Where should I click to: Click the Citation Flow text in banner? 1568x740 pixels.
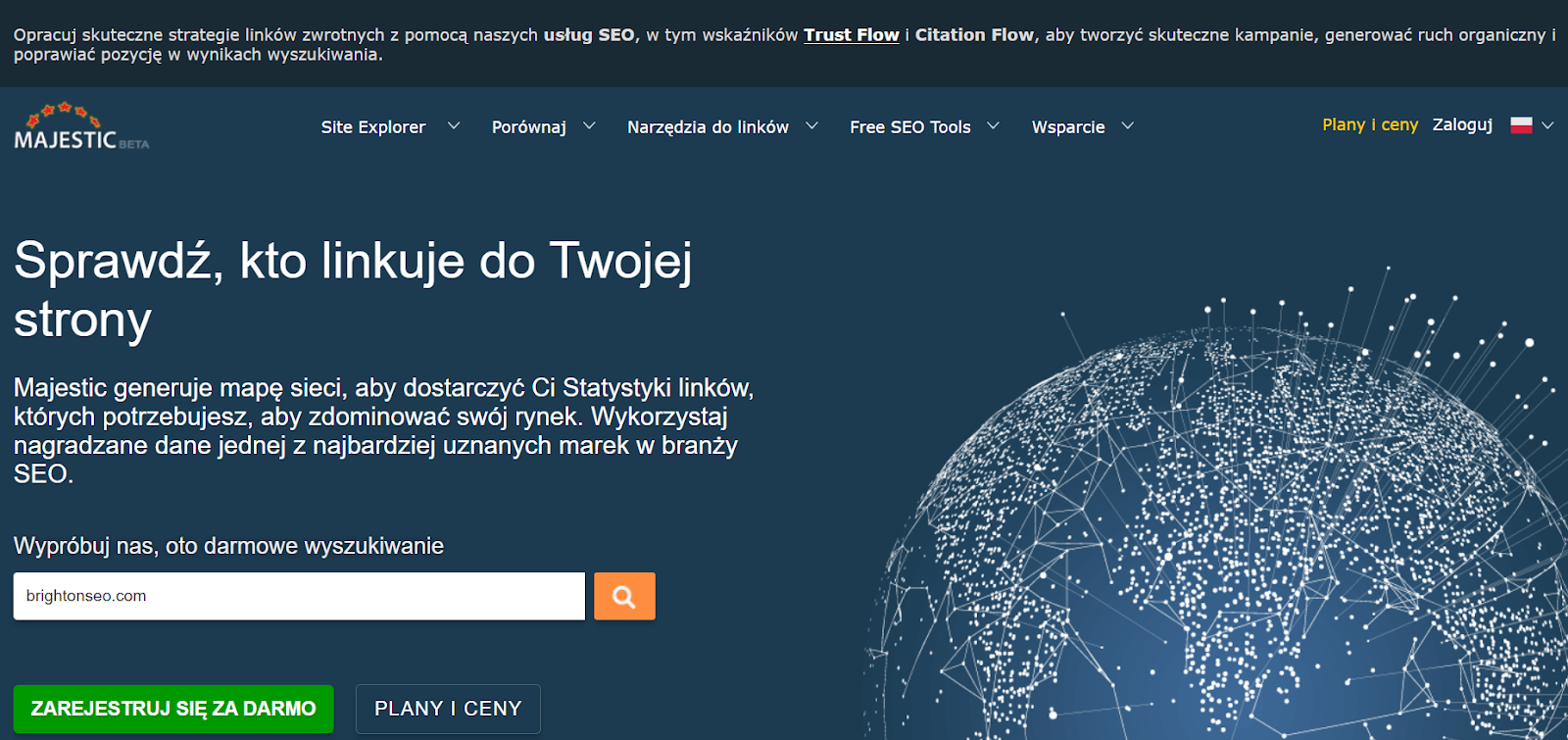tap(974, 34)
